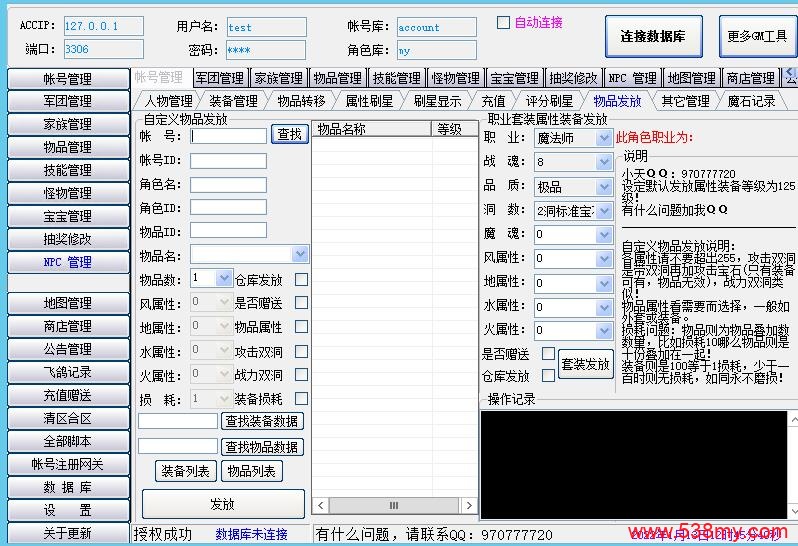This screenshot has width=798, height=546.
Task: Click the 装备列表 button
Action: (185, 471)
